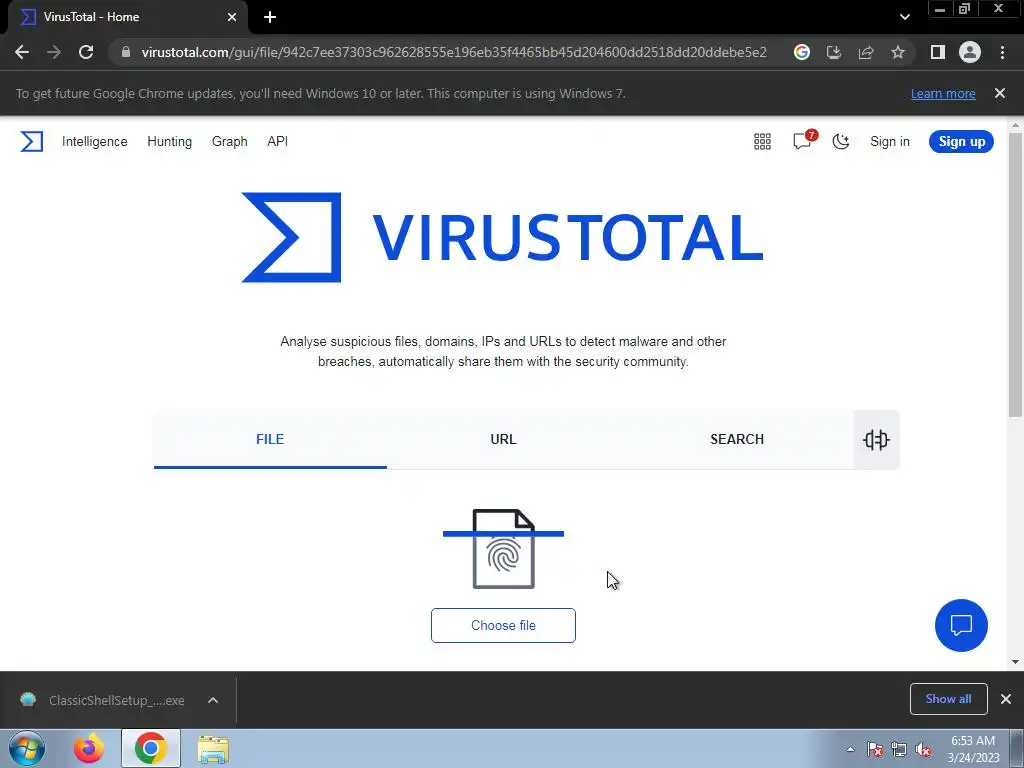Toggle dark mode with the moon icon
Viewport: 1024px width, 768px height.
[841, 142]
